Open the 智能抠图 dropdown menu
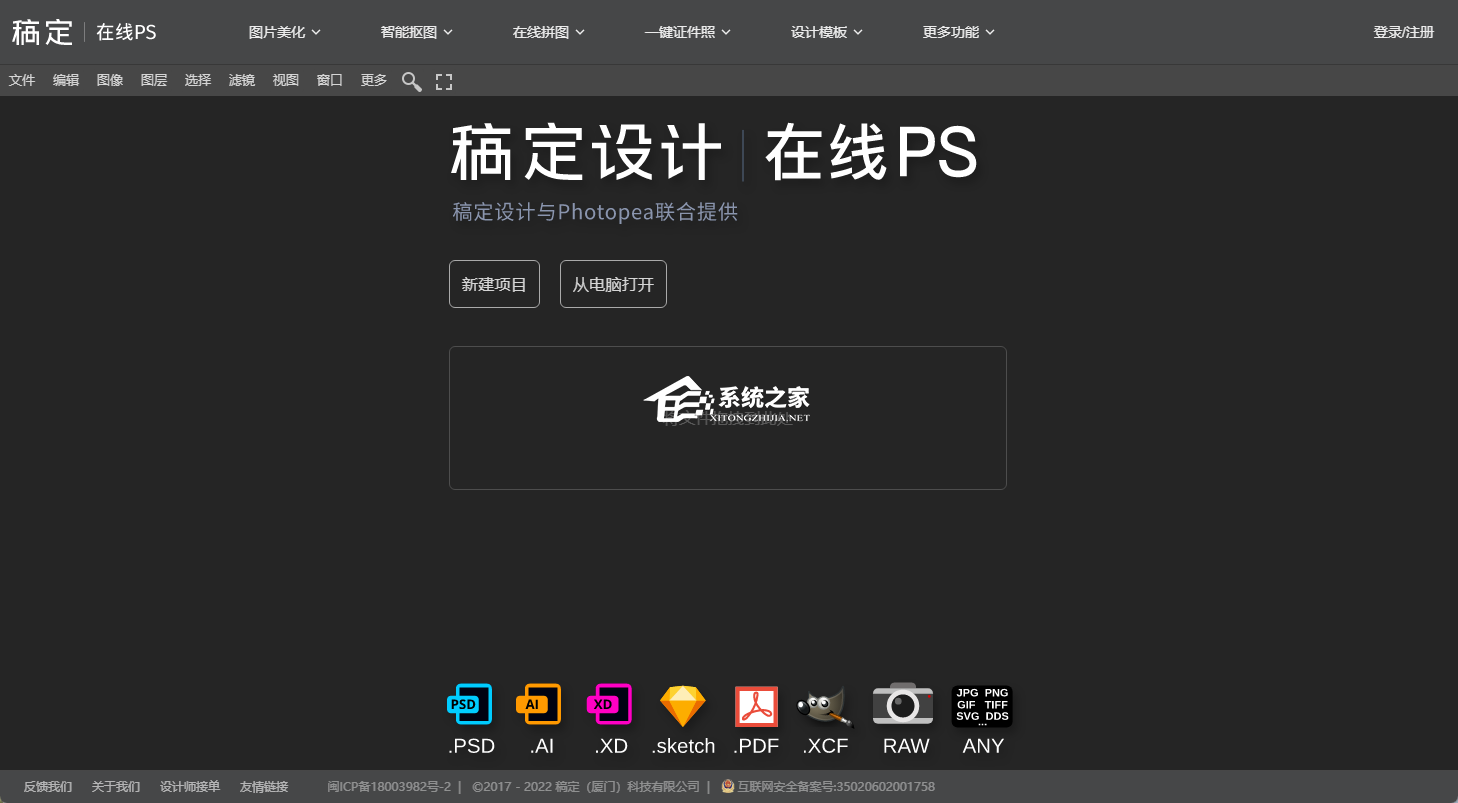Screen dimensions: 1458x803 click(417, 32)
